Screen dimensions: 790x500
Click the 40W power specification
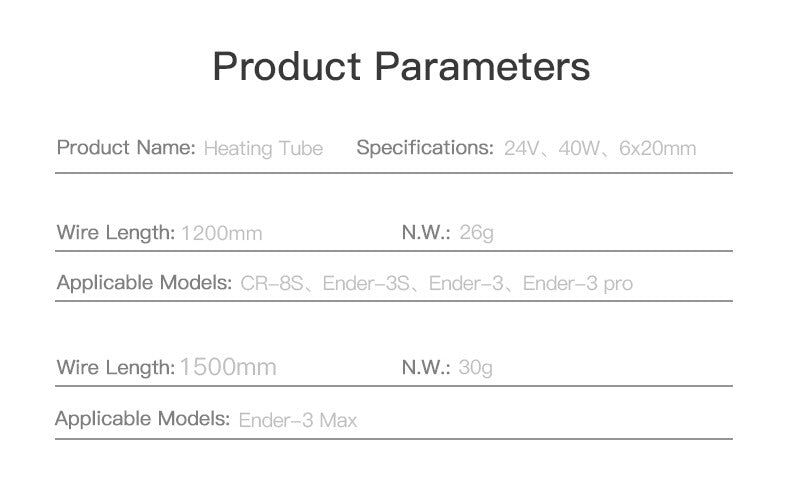(578, 149)
